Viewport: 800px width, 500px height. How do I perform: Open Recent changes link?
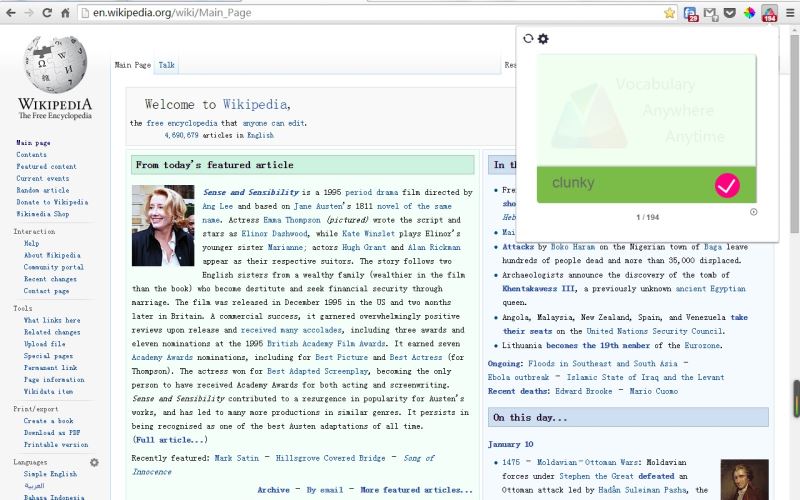(x=50, y=279)
